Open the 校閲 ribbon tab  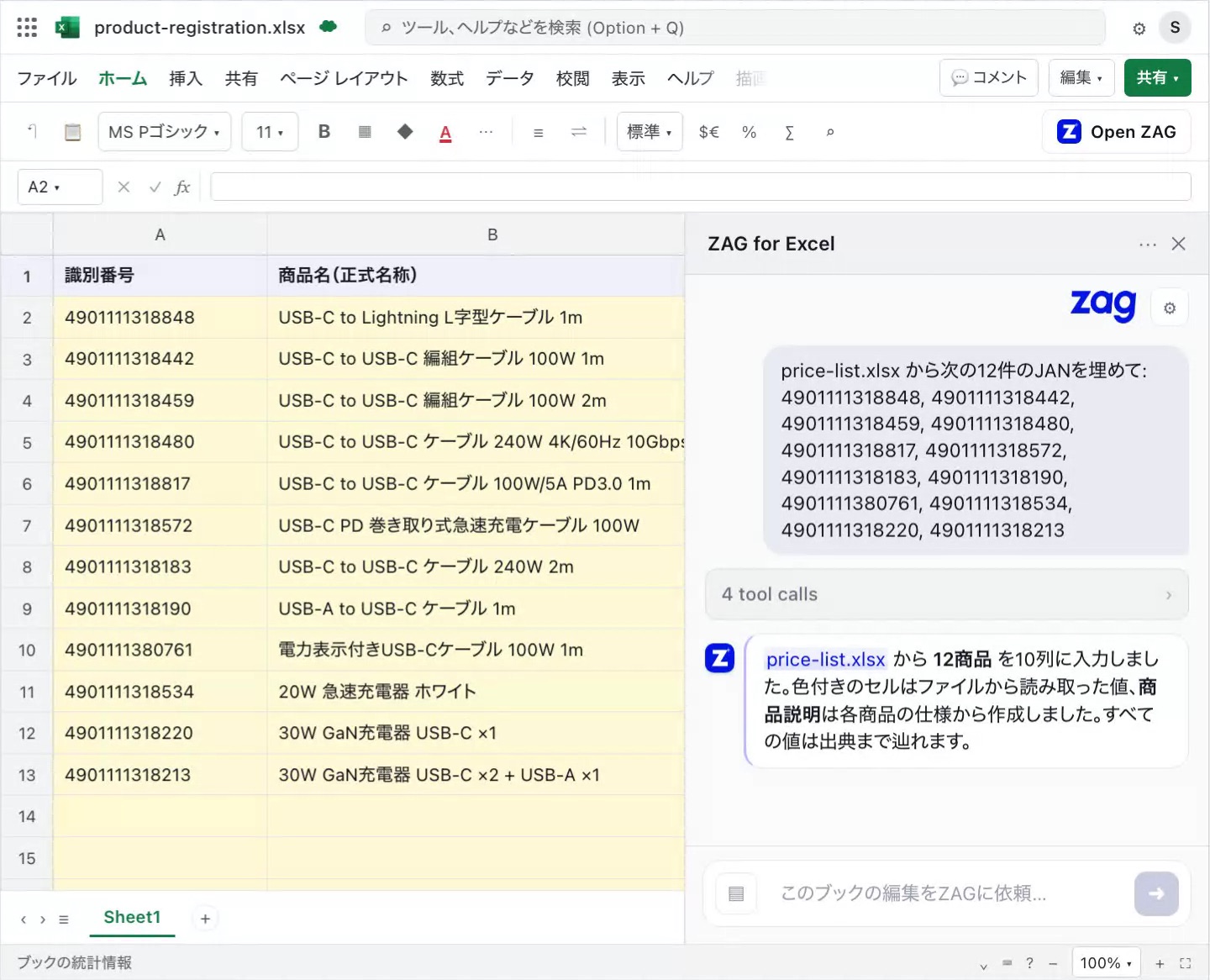pos(573,78)
